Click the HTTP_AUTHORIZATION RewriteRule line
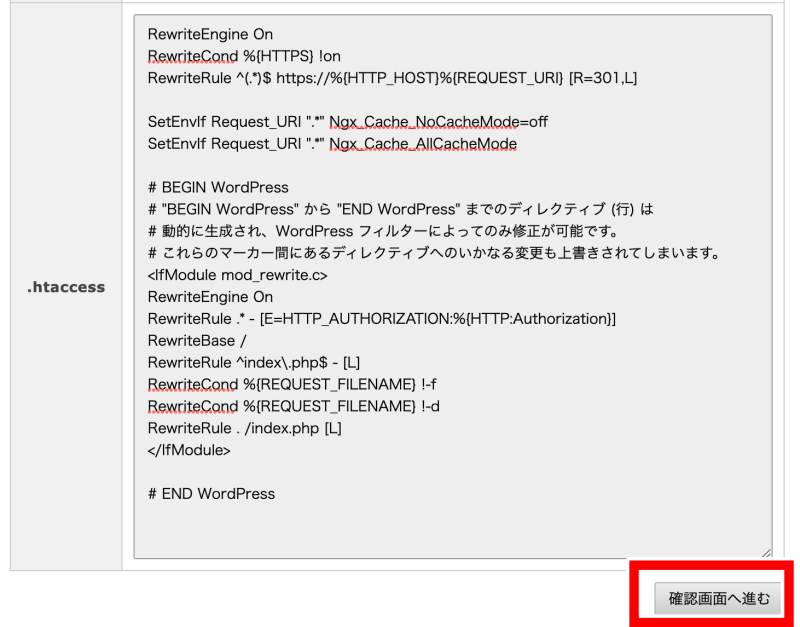Screen dimensions: 800x627 (x=382, y=319)
